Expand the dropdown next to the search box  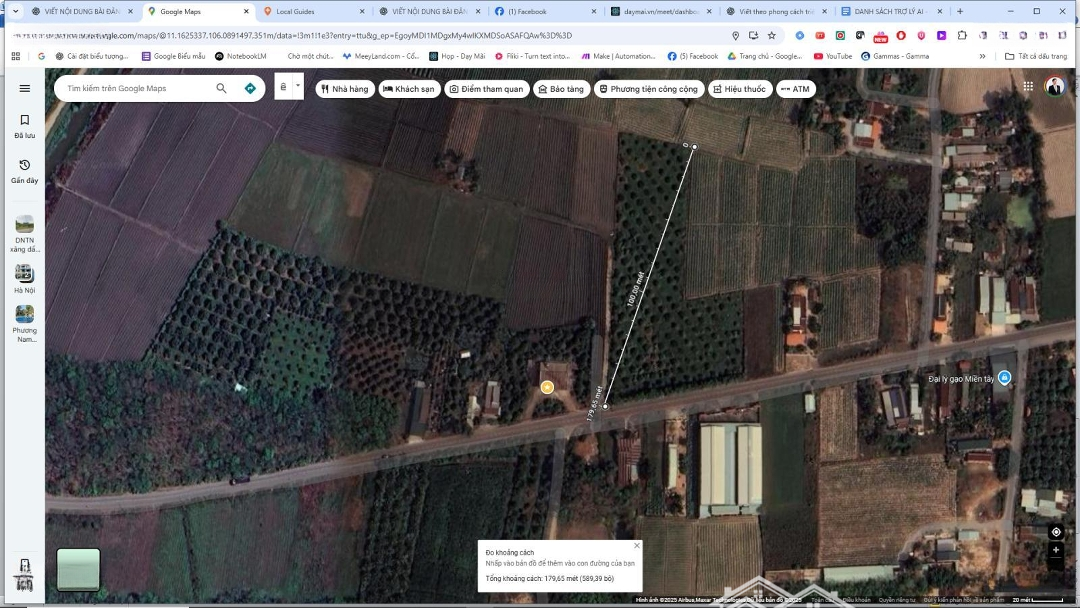[297, 86]
